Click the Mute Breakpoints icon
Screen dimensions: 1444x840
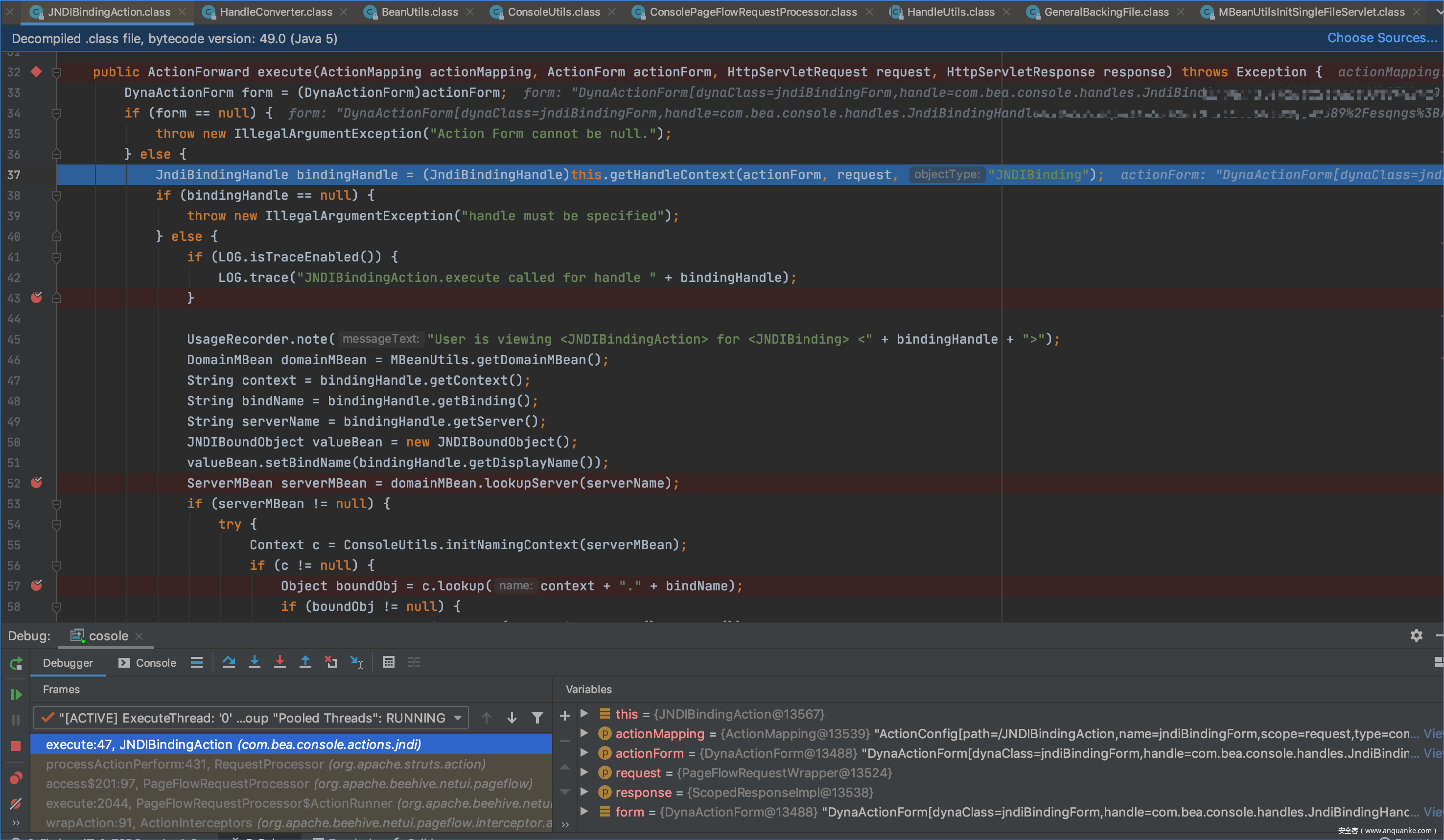16,803
